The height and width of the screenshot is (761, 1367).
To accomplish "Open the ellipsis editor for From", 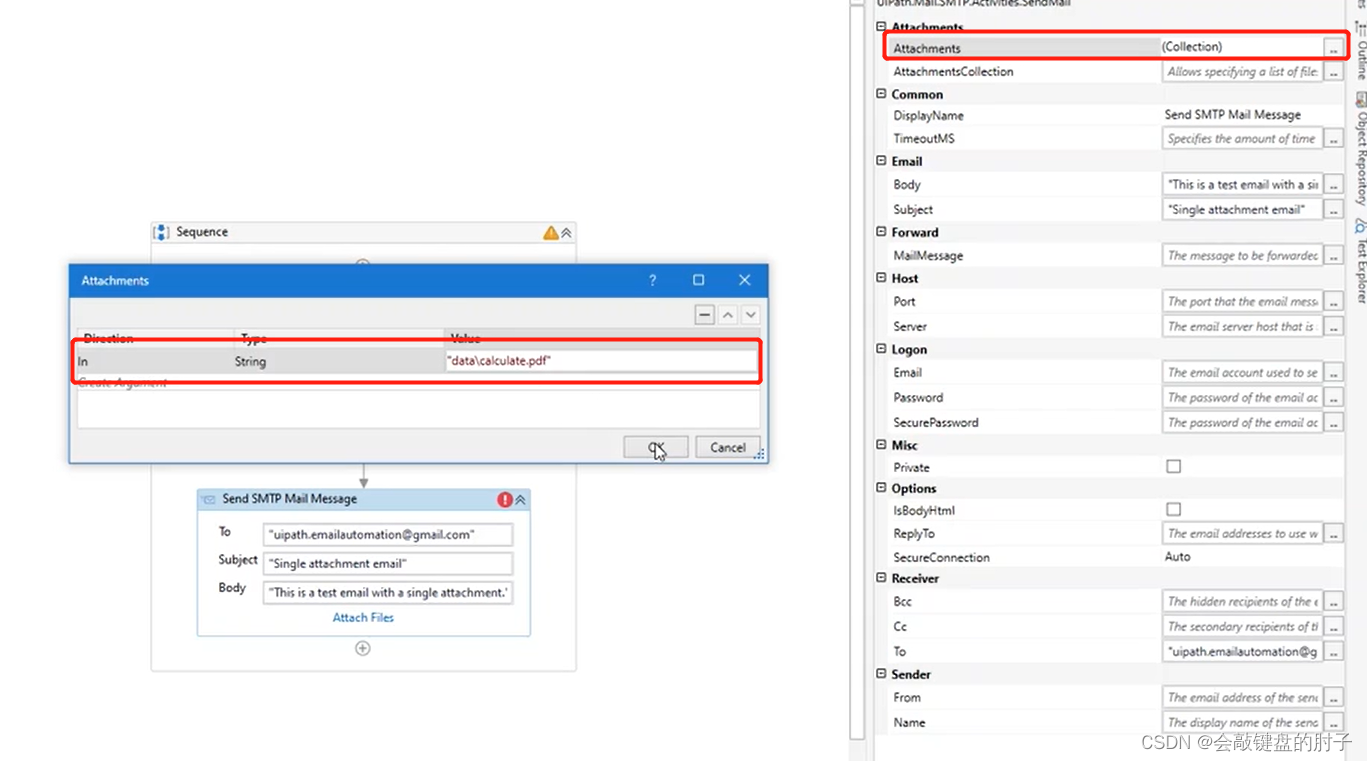I will click(x=1333, y=697).
